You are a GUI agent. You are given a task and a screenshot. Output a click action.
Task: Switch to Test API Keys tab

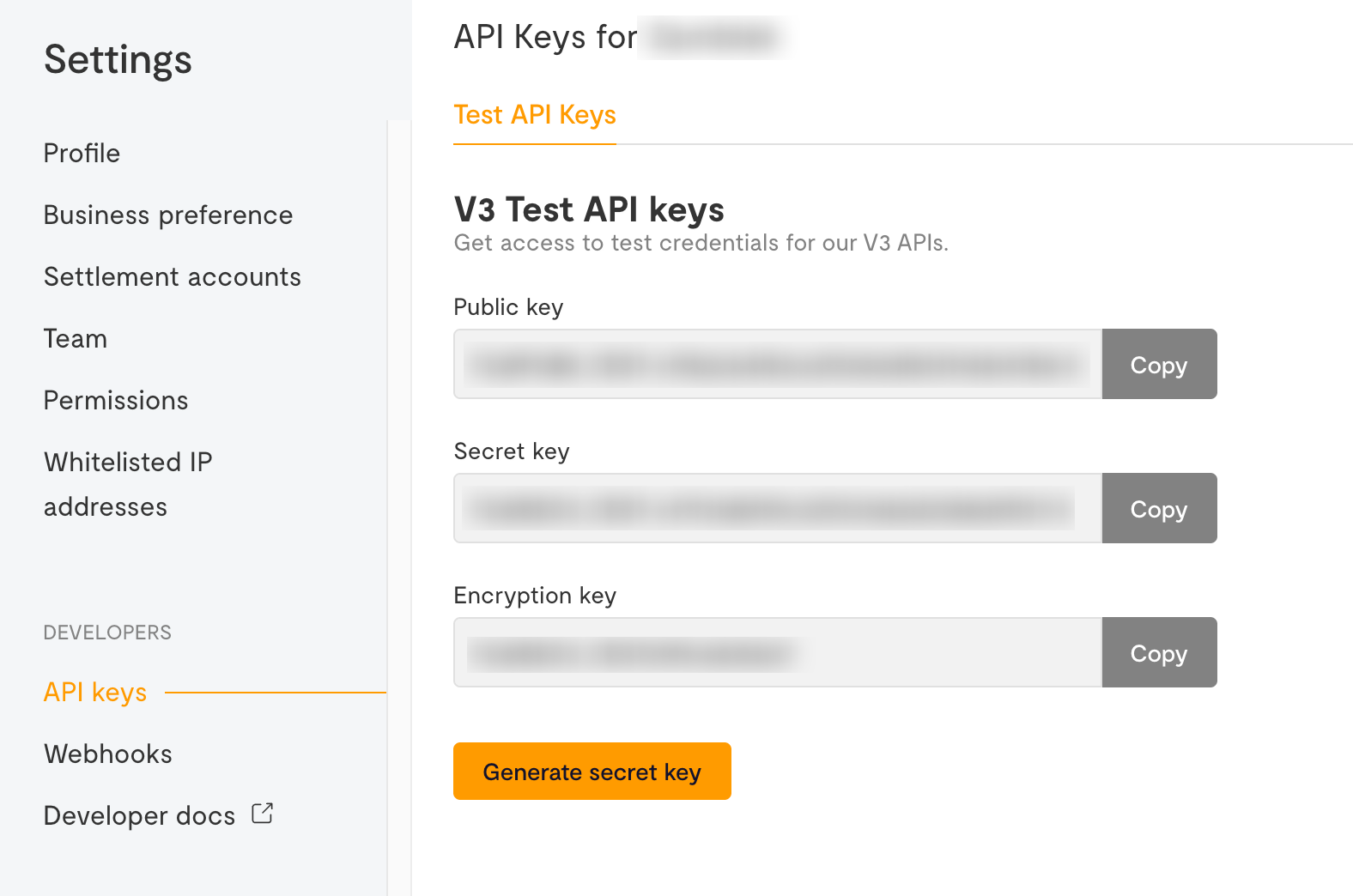[535, 115]
